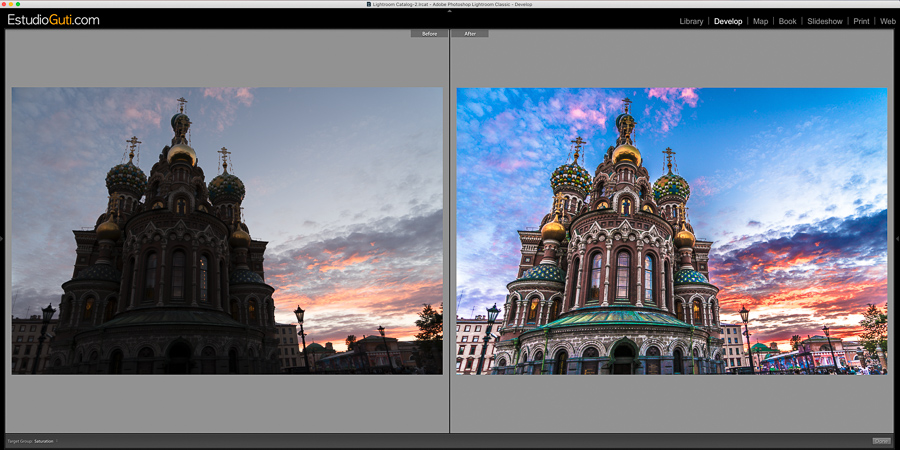This screenshot has height=450, width=900.
Task: Open the Target Group Saturation dropdown
Action: tap(45, 441)
